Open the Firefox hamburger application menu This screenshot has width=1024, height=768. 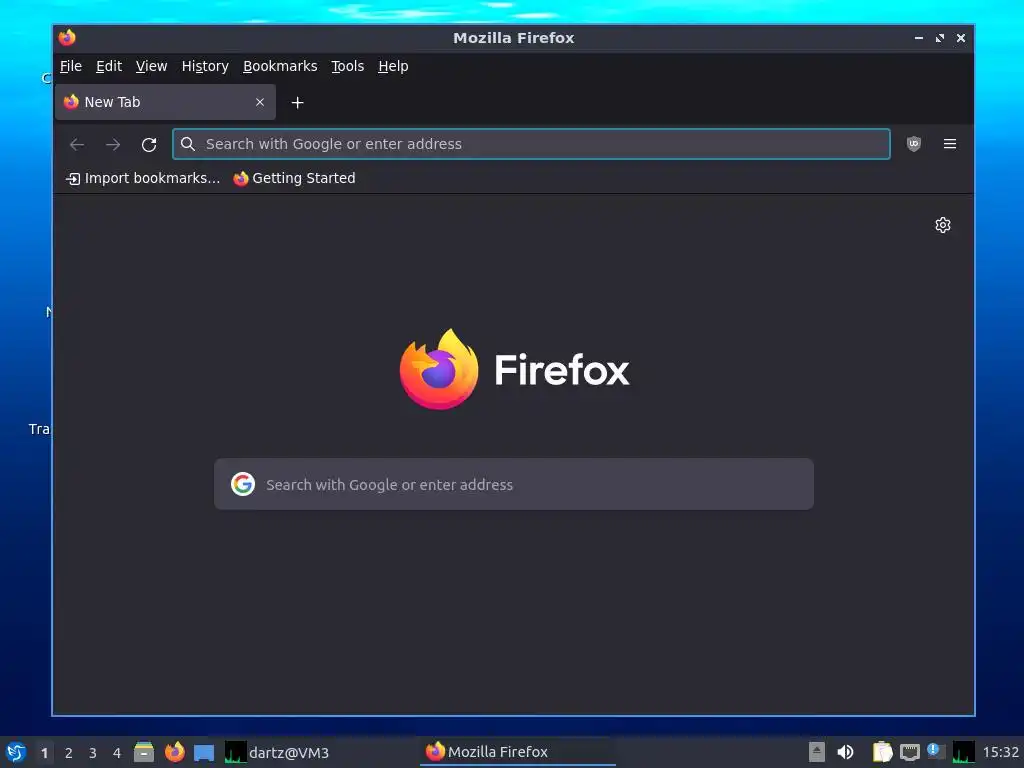point(950,144)
